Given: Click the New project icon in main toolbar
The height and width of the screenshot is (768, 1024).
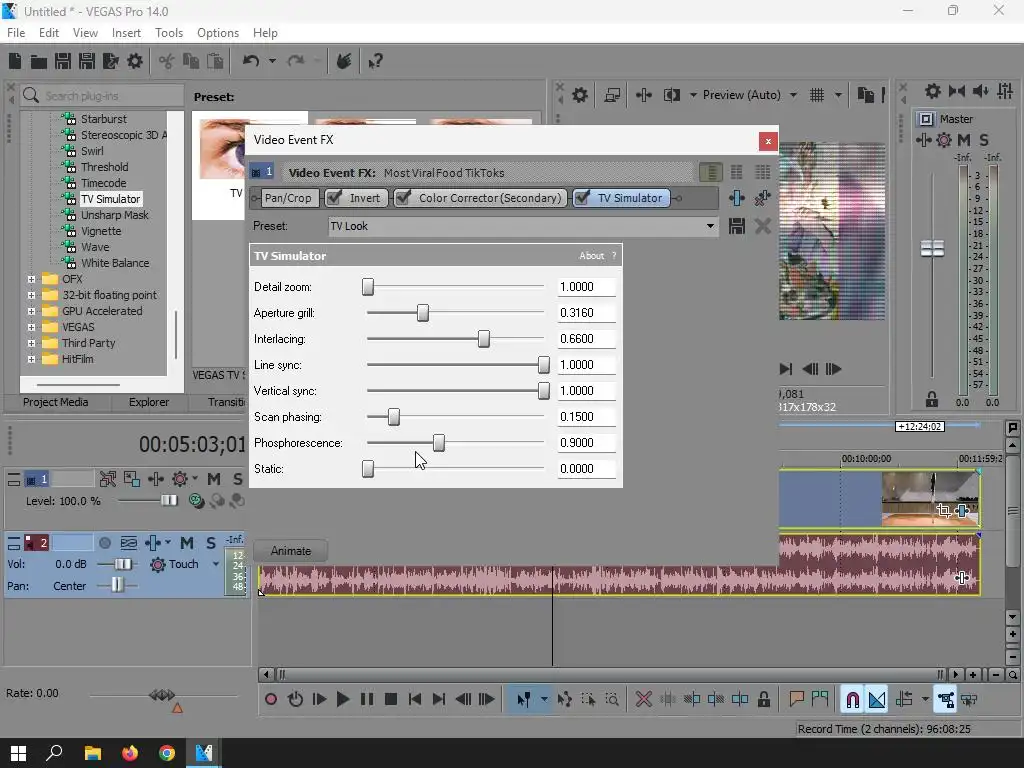Looking at the screenshot, I should pyautogui.click(x=15, y=61).
